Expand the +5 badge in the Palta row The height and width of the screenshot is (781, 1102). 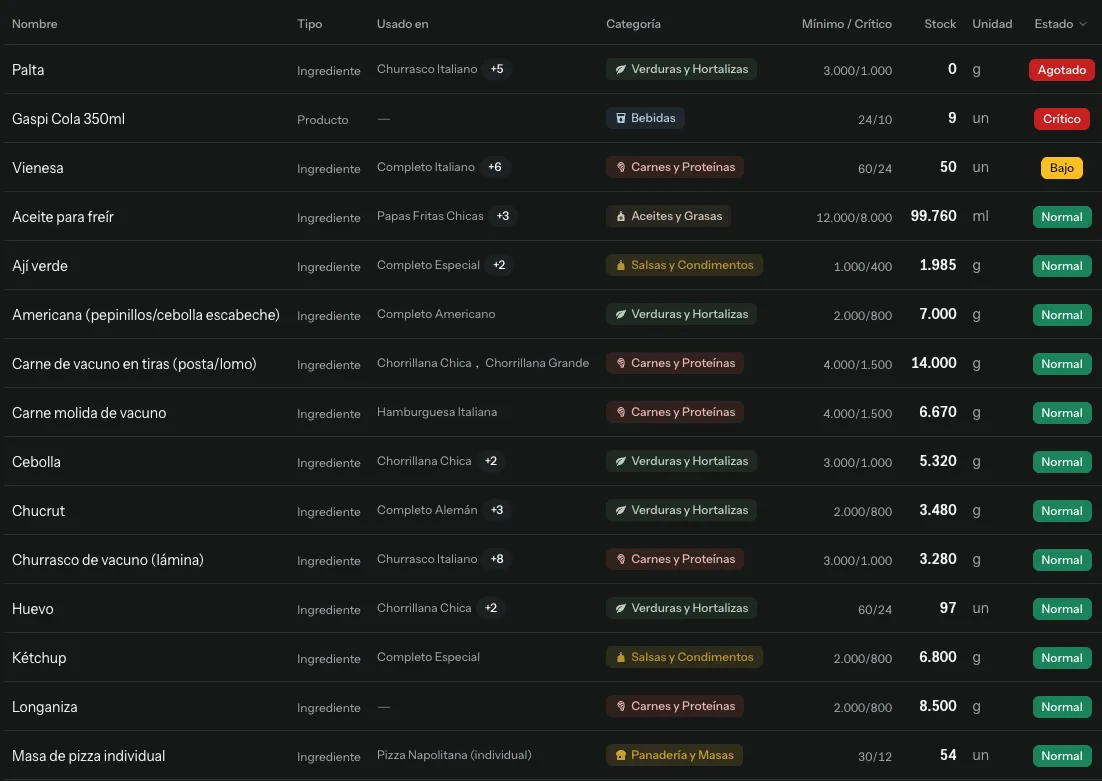tap(497, 69)
